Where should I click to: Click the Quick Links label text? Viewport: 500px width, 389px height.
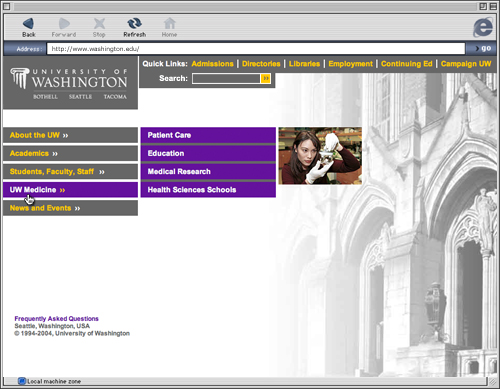click(165, 64)
